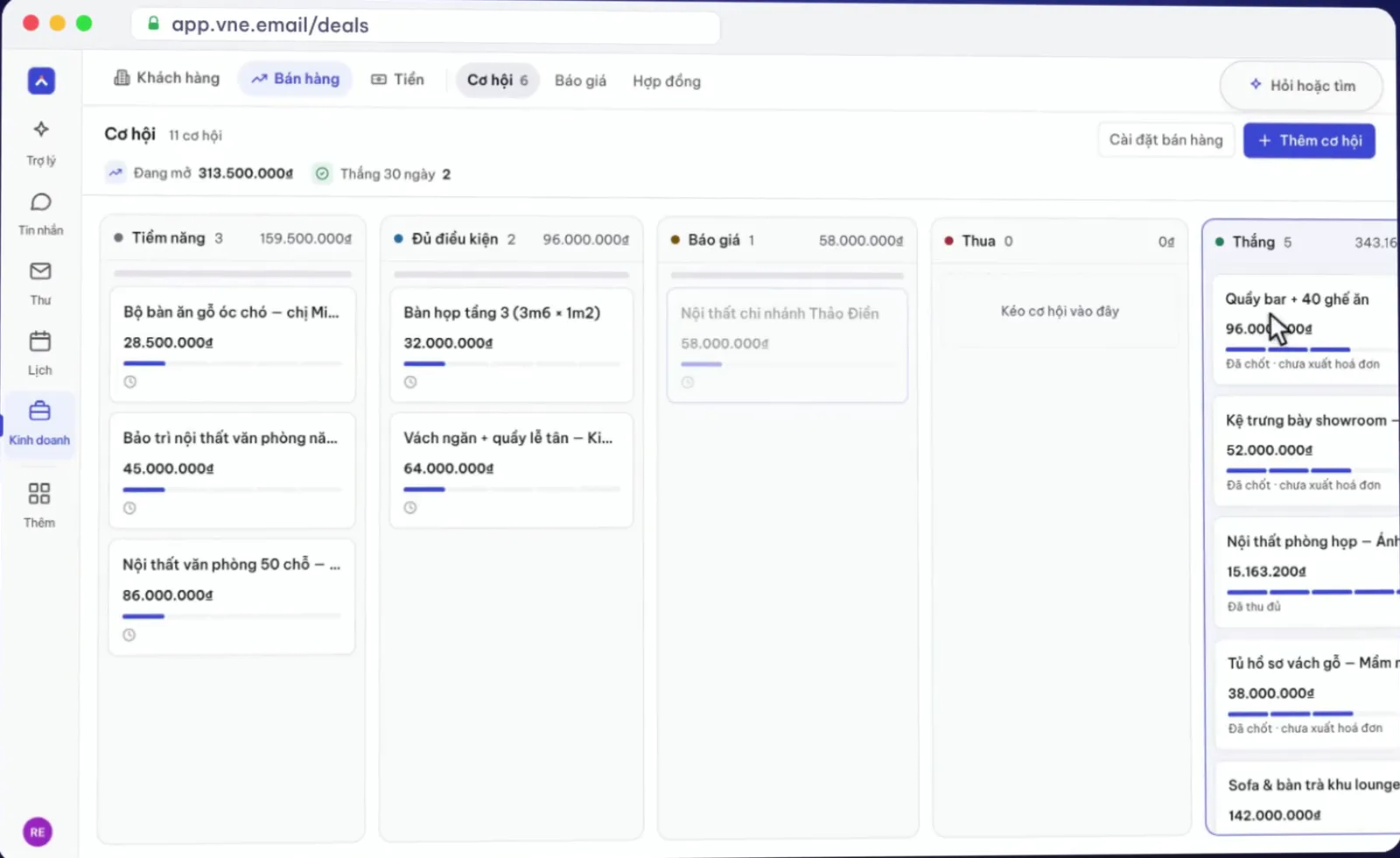Click clock icon on Bộ bàn ăn card
Viewport: 1400px width, 858px height.
coord(130,382)
